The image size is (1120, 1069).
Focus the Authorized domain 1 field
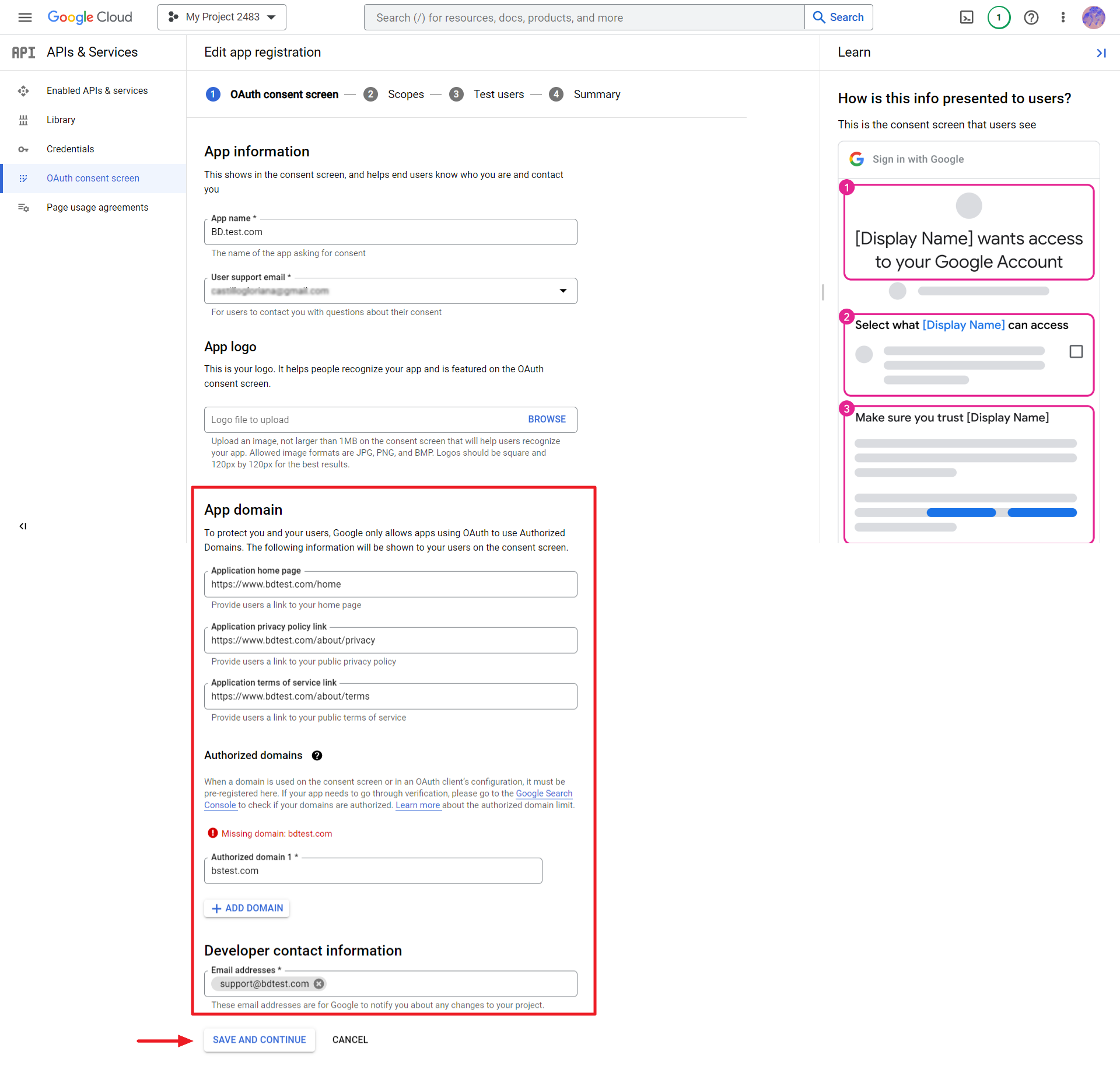point(373,871)
